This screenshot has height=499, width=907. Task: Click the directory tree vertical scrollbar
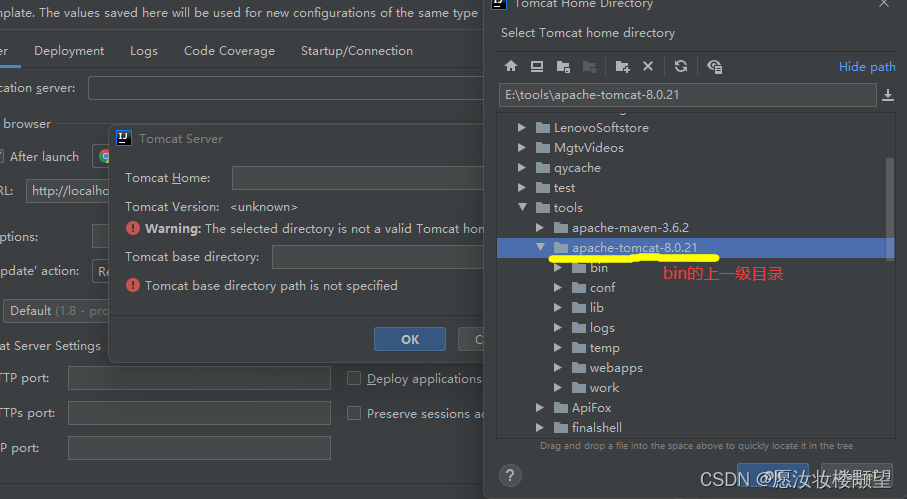pos(890,208)
